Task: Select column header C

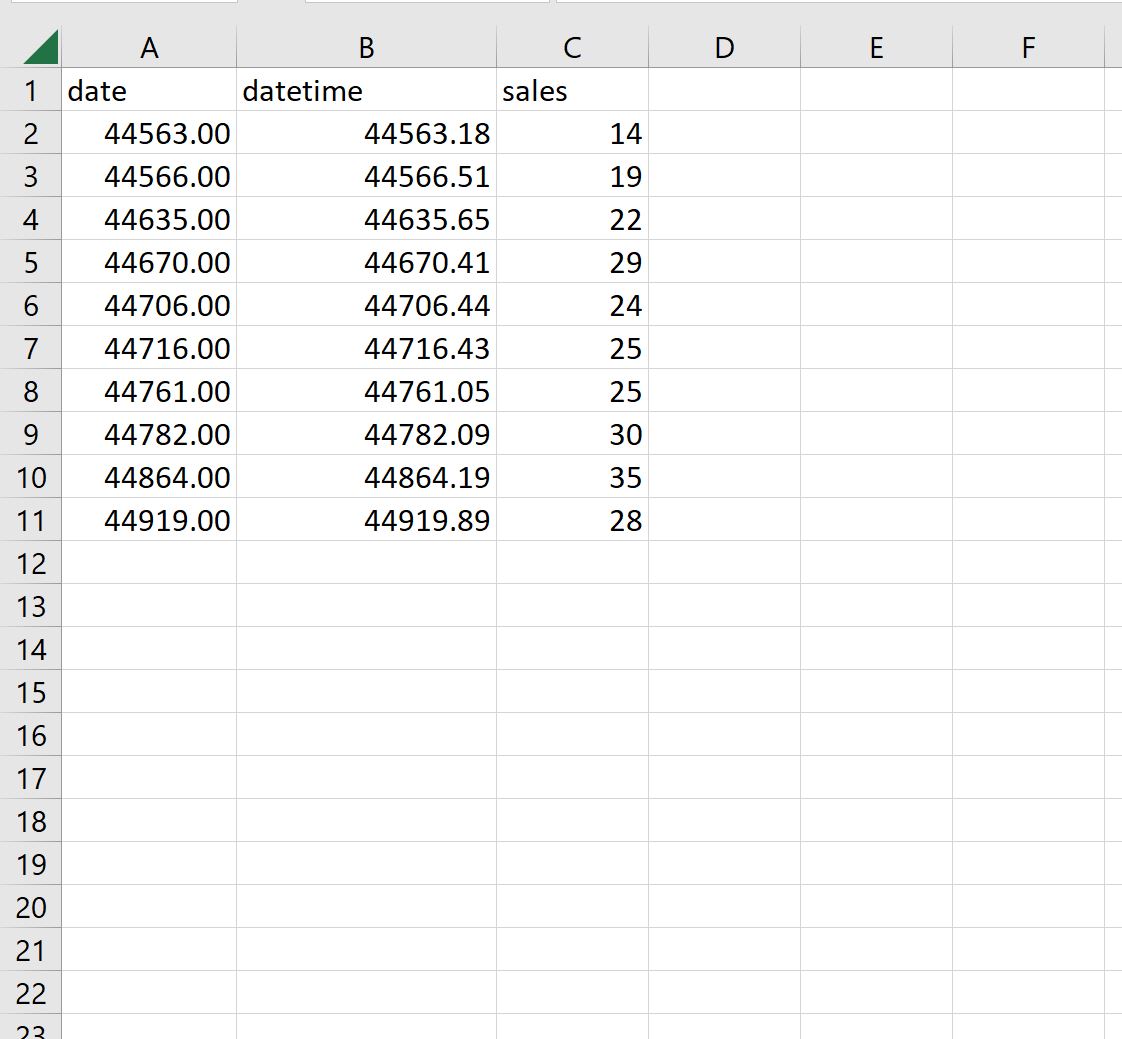Action: pyautogui.click(x=571, y=46)
